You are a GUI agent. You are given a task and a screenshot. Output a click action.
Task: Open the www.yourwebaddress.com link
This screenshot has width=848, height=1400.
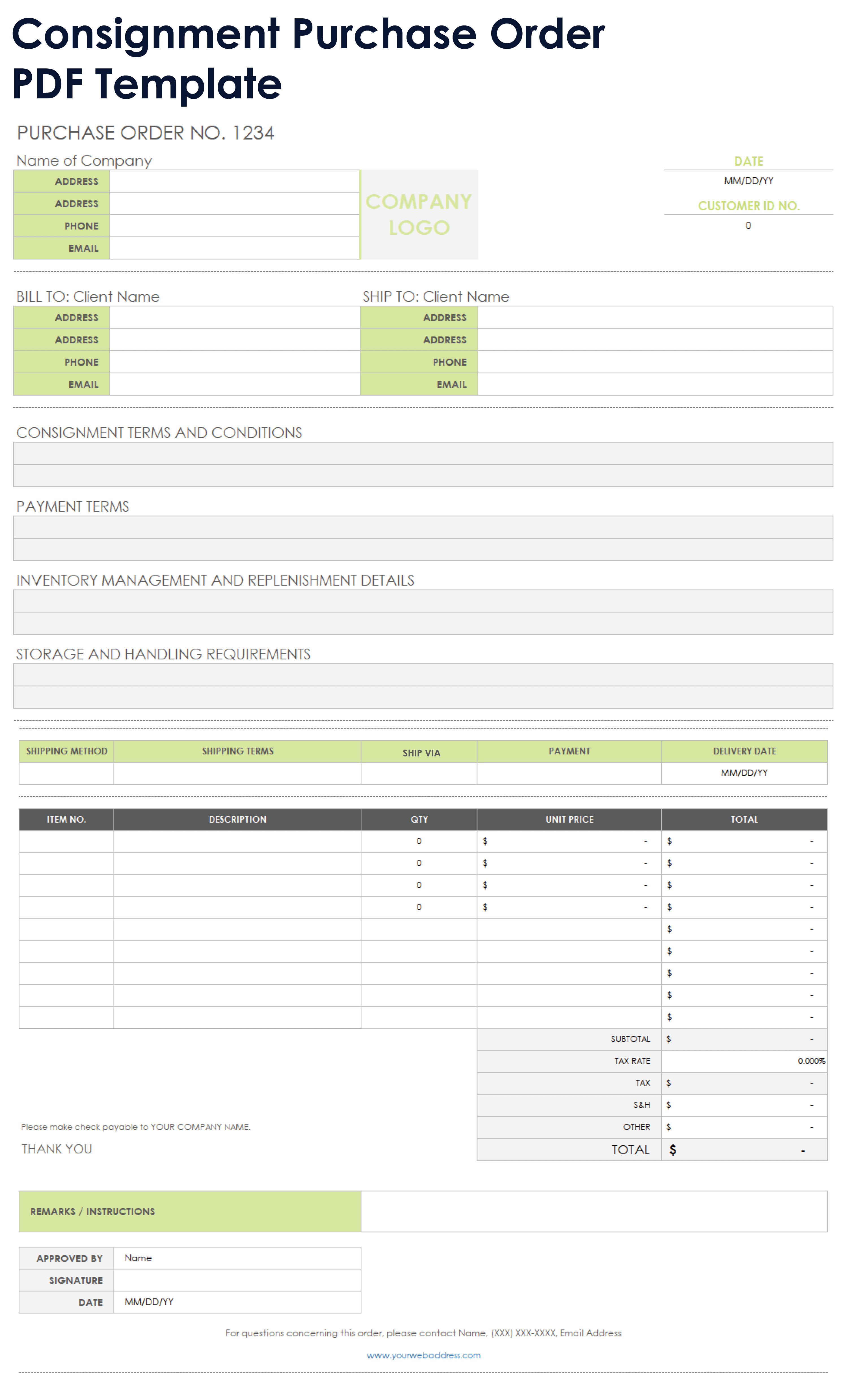pos(423,1355)
